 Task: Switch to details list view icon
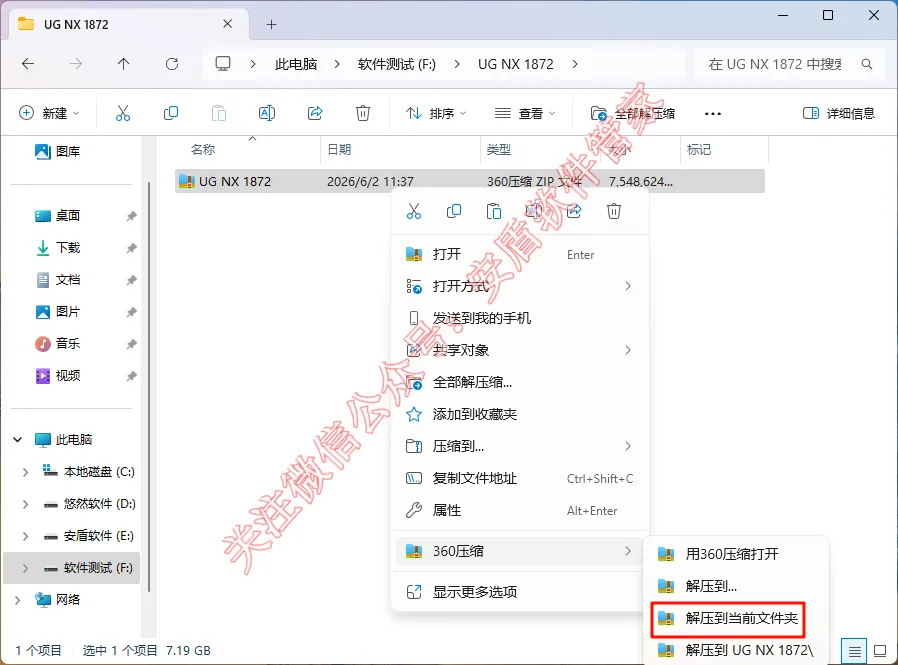(x=854, y=651)
